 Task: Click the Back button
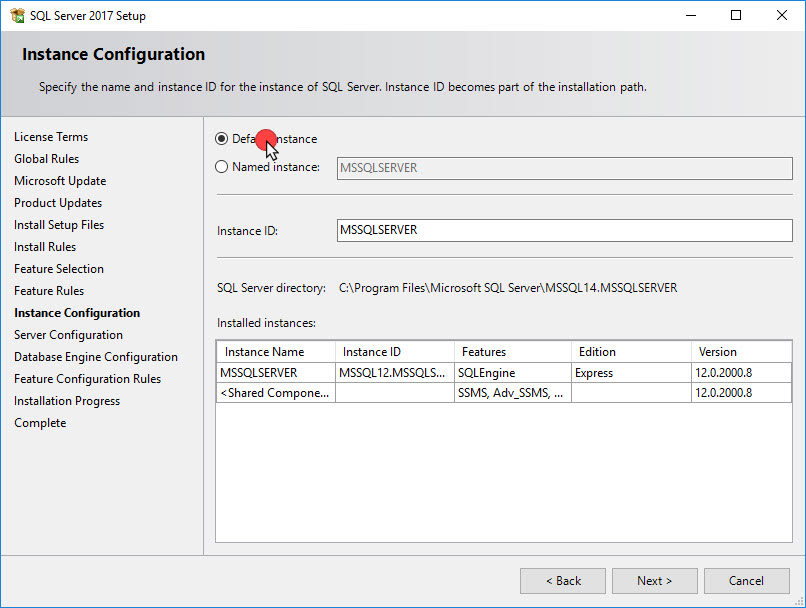563,581
